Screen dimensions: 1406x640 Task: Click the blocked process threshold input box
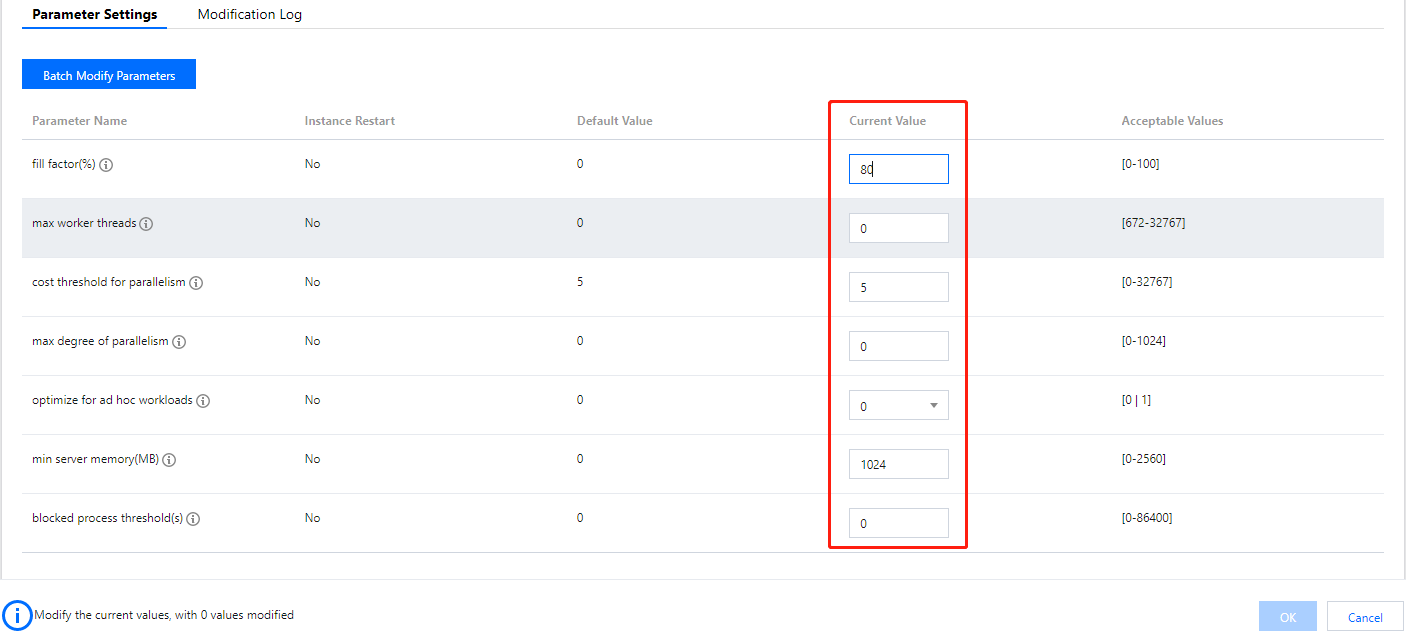tap(898, 523)
